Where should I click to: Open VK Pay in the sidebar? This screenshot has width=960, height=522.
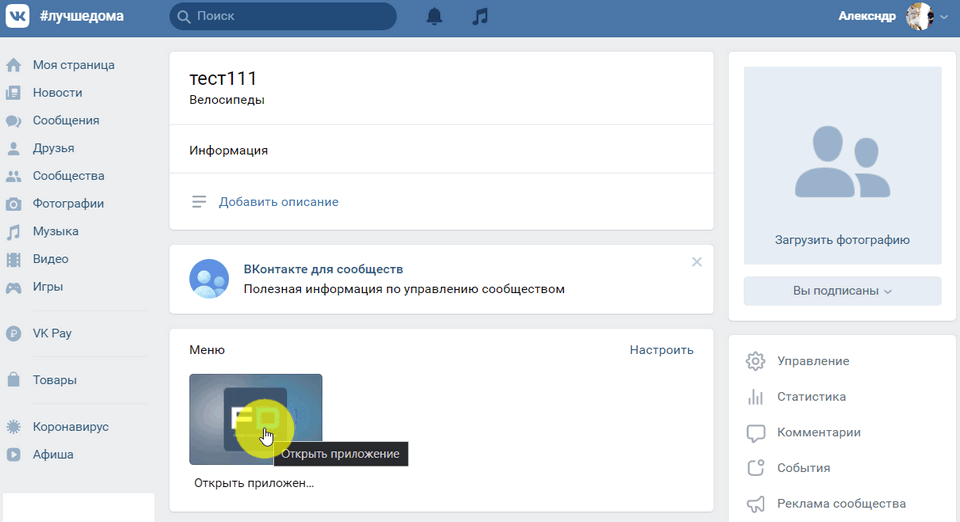tap(52, 333)
